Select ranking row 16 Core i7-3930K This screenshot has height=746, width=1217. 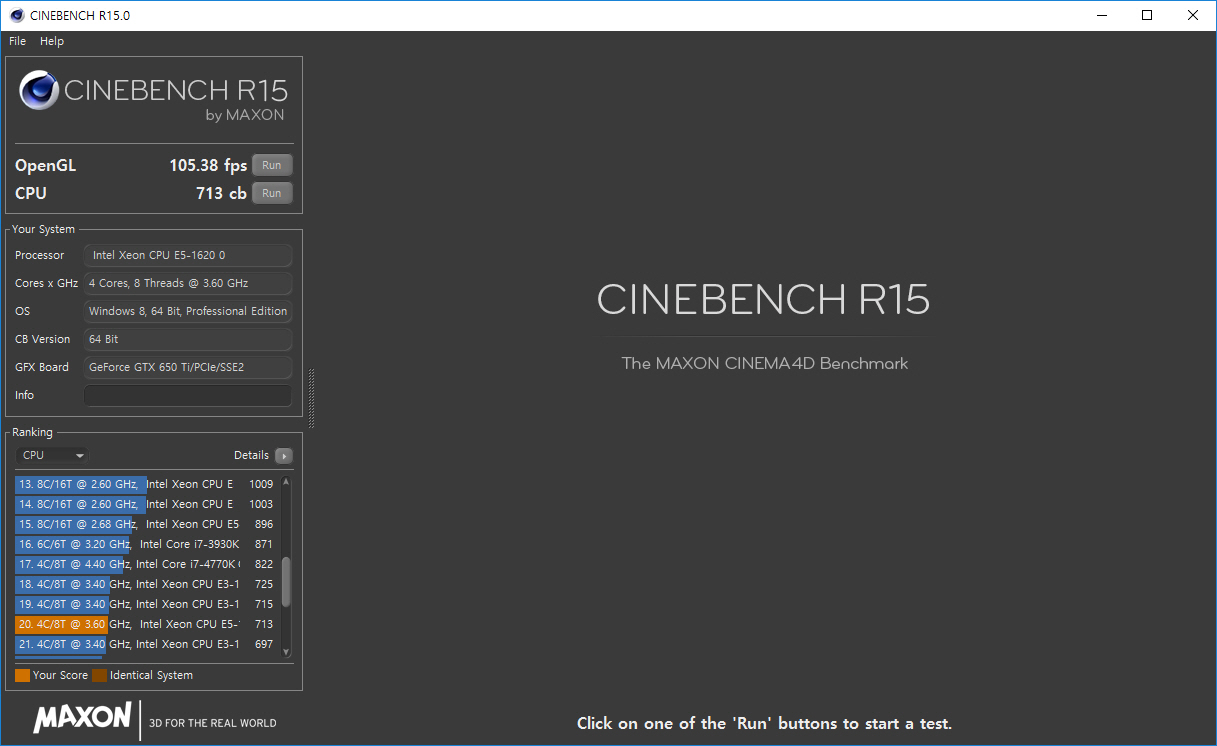(x=146, y=544)
